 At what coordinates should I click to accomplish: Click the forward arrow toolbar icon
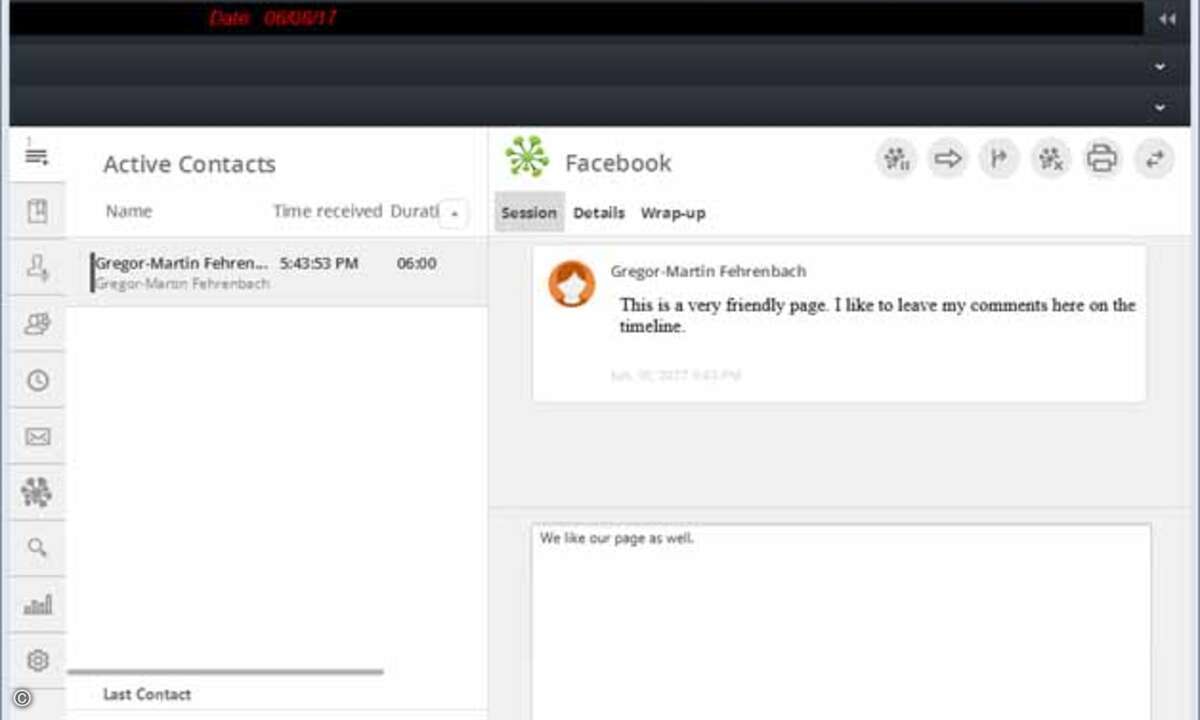tap(947, 158)
